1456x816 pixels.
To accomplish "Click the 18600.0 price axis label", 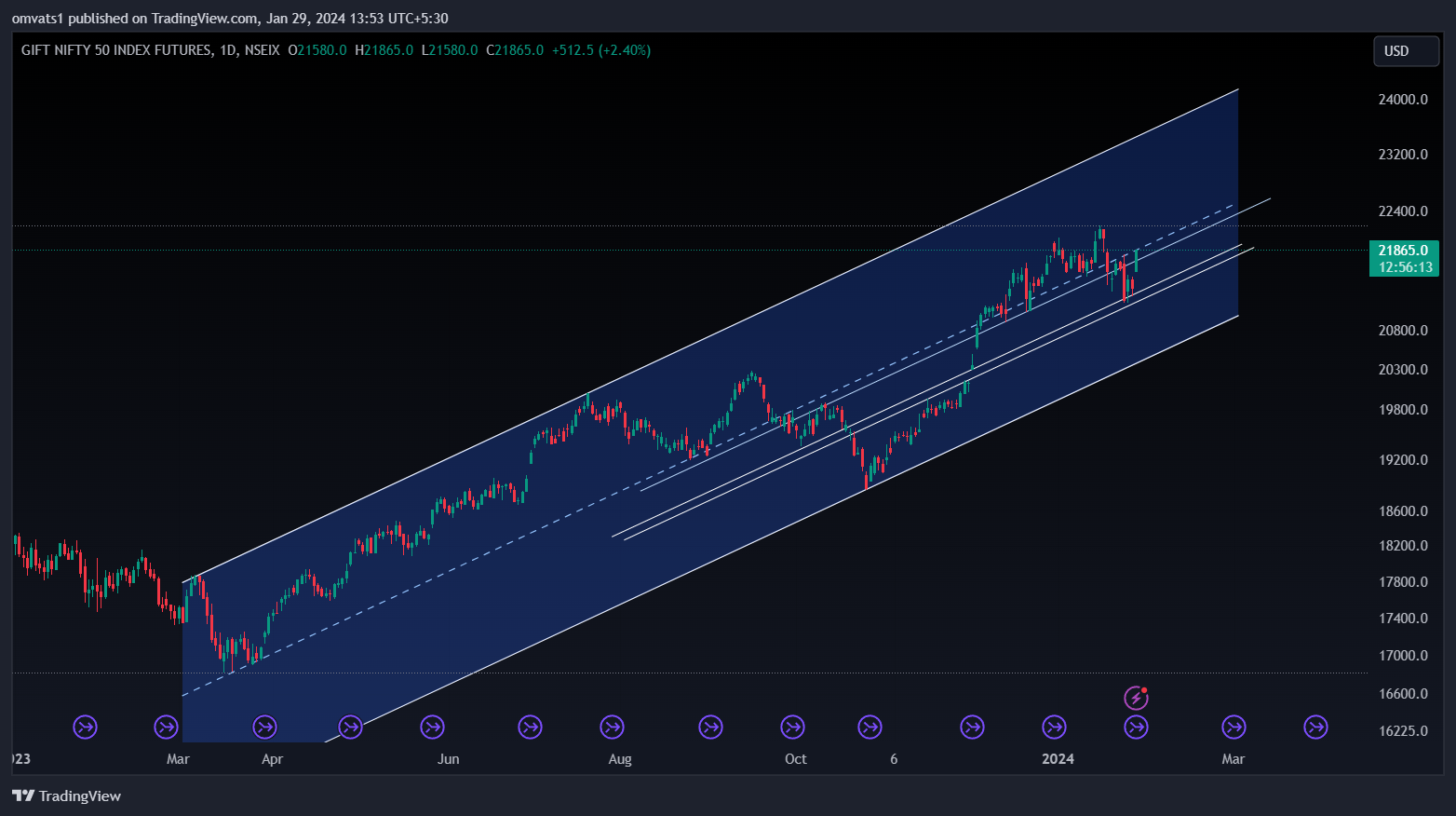I will point(1403,511).
